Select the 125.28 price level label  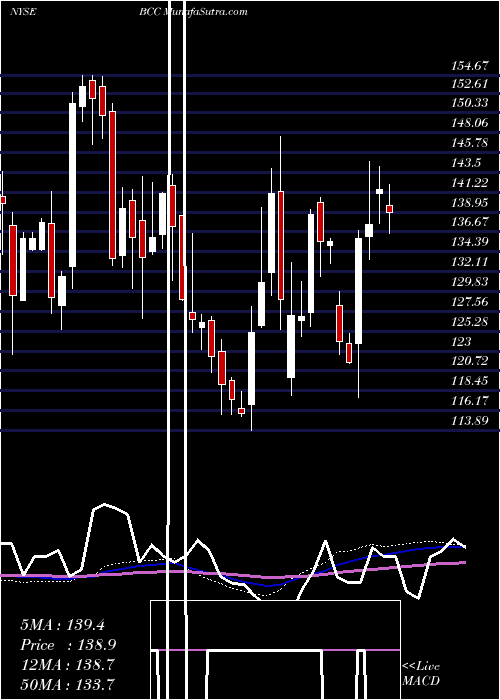pyautogui.click(x=470, y=321)
